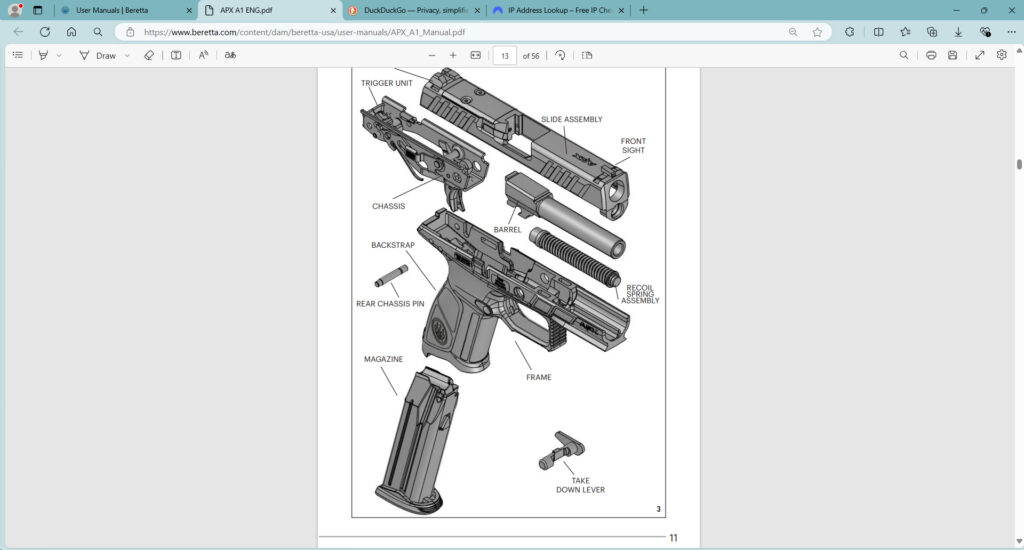
Task: Search within the PDF document
Action: click(904, 56)
